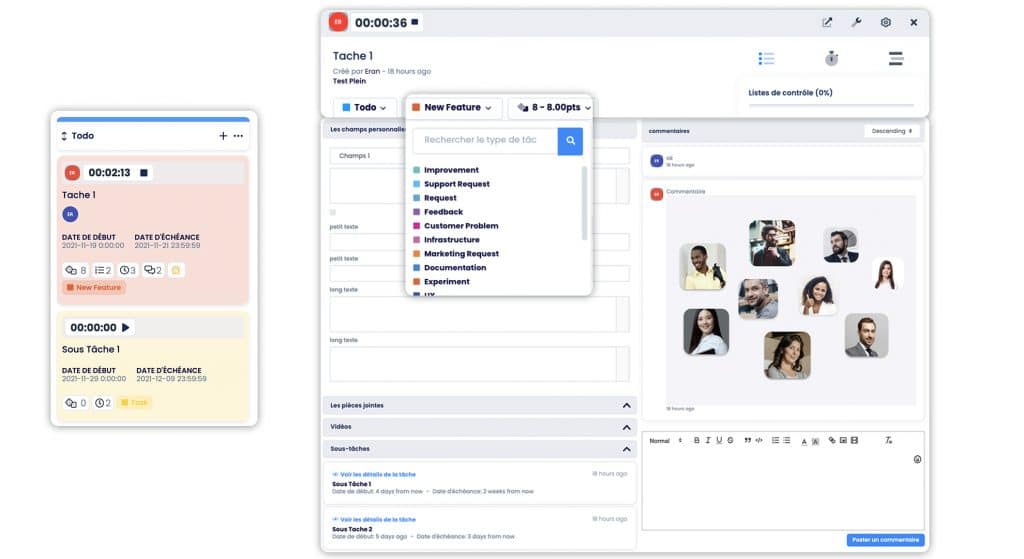Toggle strikethrough in comment editor
Viewport: 1024px width, 559px height.
pyautogui.click(x=730, y=441)
